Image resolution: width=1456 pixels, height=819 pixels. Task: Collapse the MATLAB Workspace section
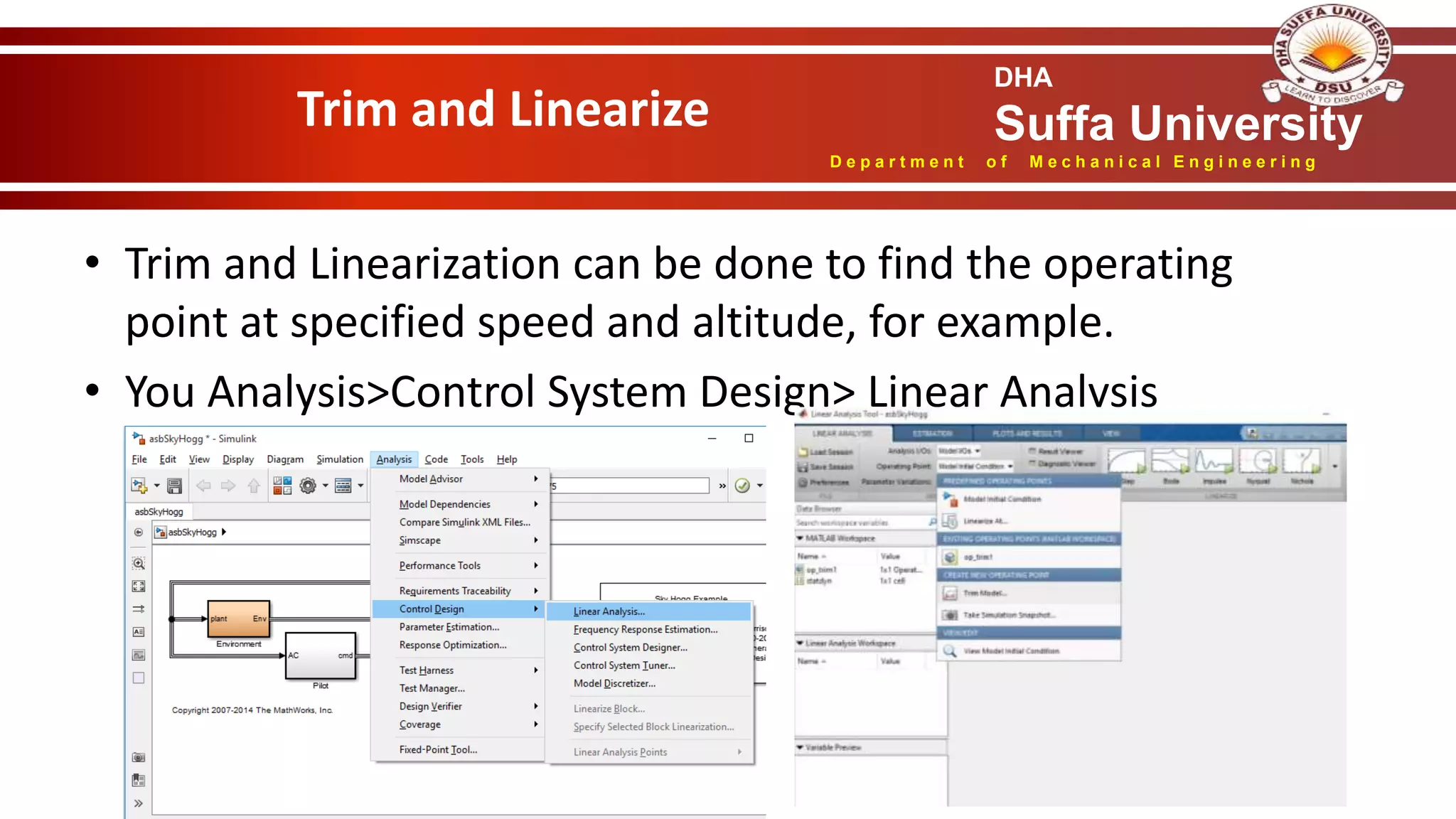click(800, 538)
